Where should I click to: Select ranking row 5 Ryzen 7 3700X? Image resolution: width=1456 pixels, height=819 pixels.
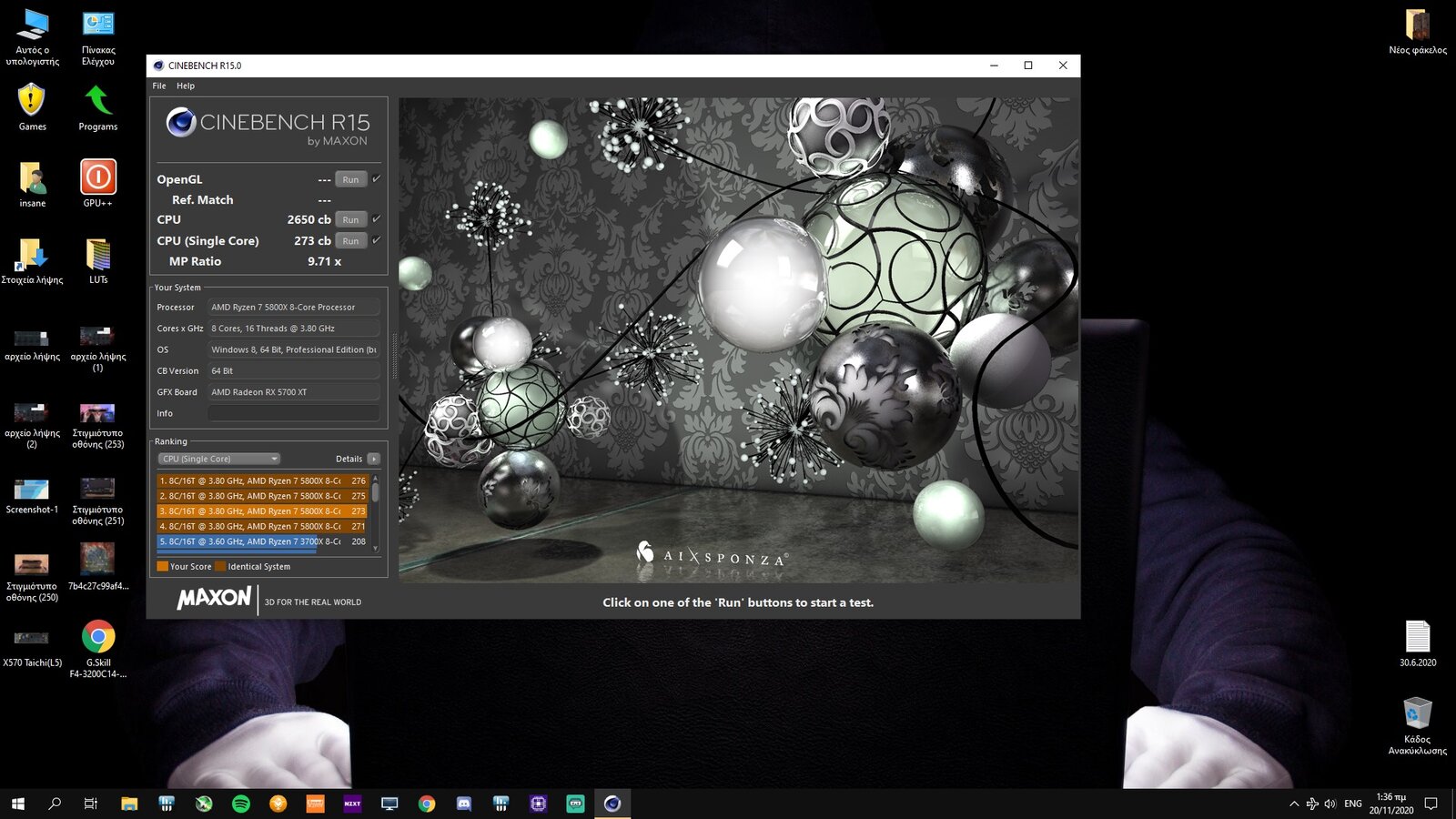click(262, 541)
